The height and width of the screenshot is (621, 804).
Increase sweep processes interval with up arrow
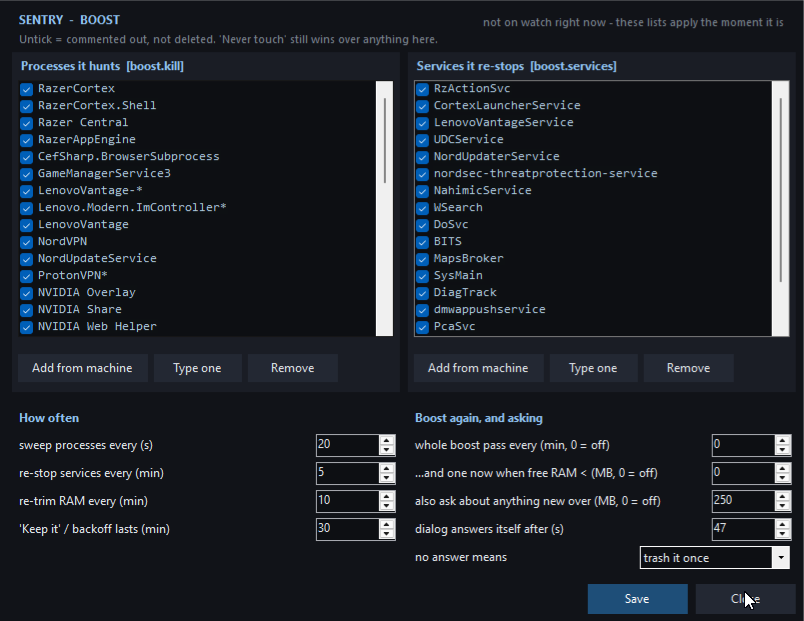point(387,440)
